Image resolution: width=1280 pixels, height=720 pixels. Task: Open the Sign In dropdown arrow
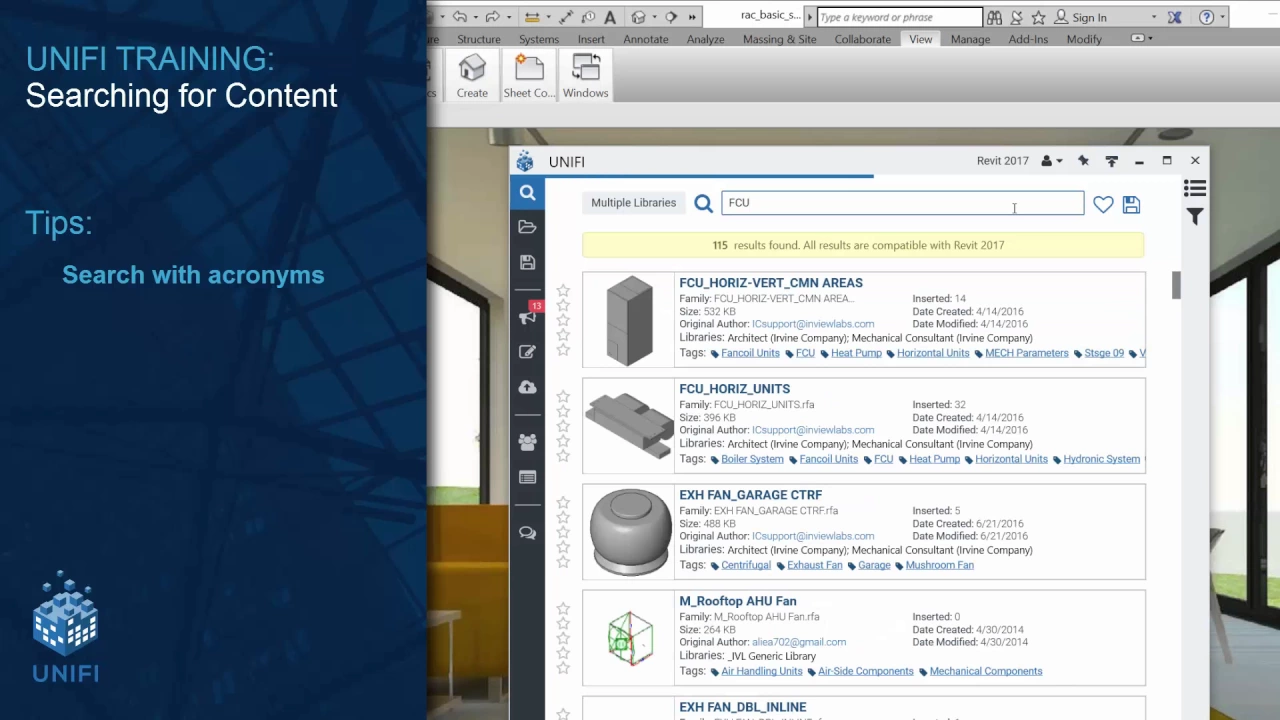pos(1154,17)
